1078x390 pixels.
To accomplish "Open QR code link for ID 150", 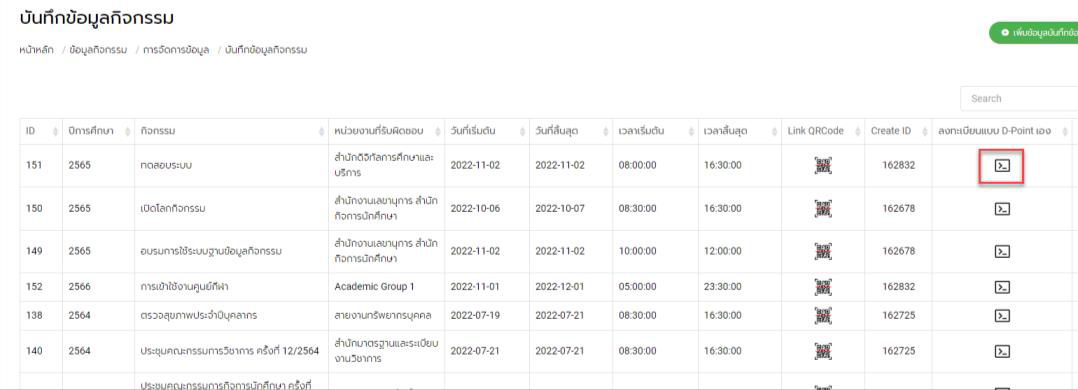I will (x=823, y=208).
